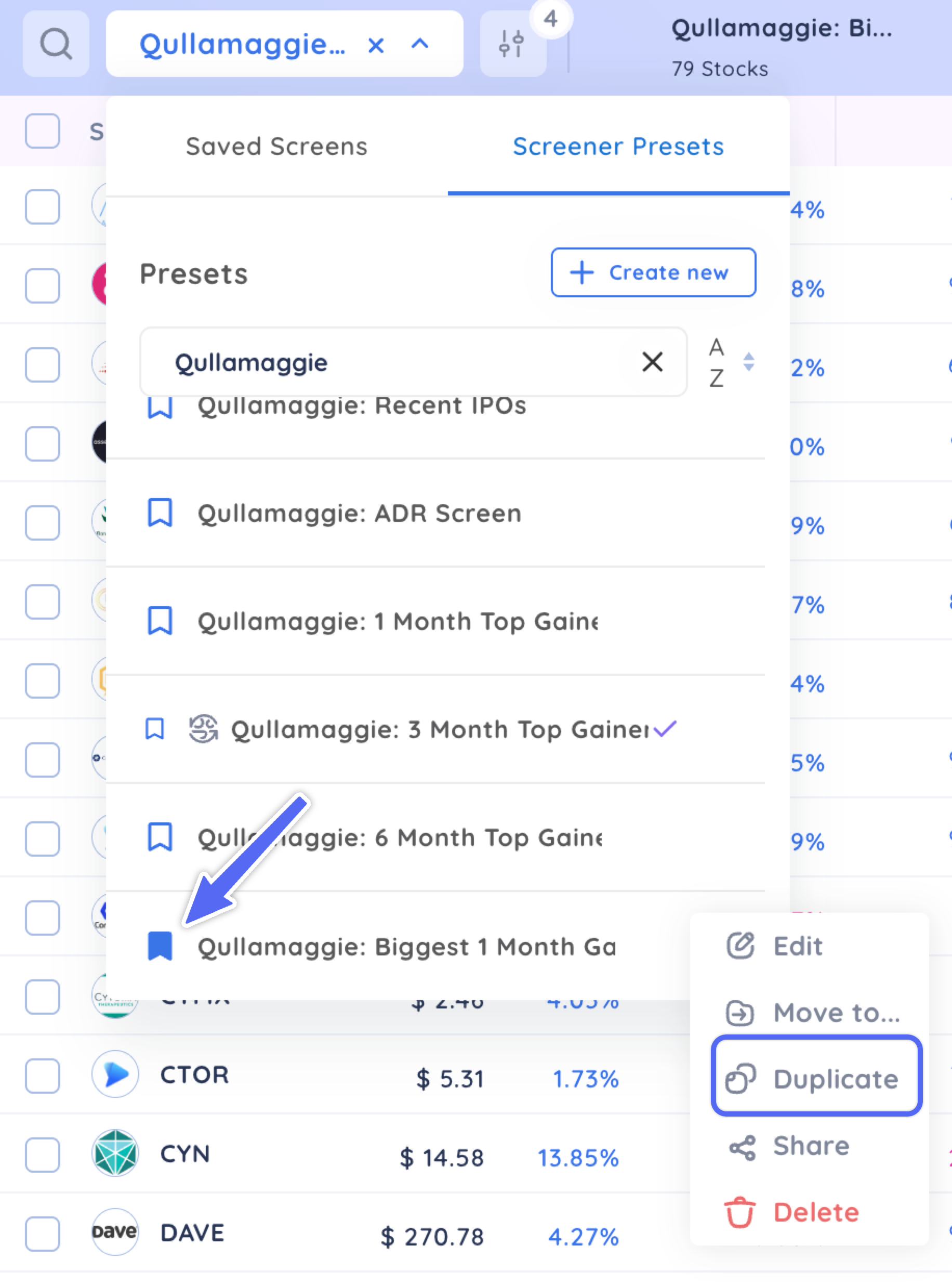952x1285 pixels.
Task: Bookmark the 6 Month Top Gainers preset
Action: 160,837
